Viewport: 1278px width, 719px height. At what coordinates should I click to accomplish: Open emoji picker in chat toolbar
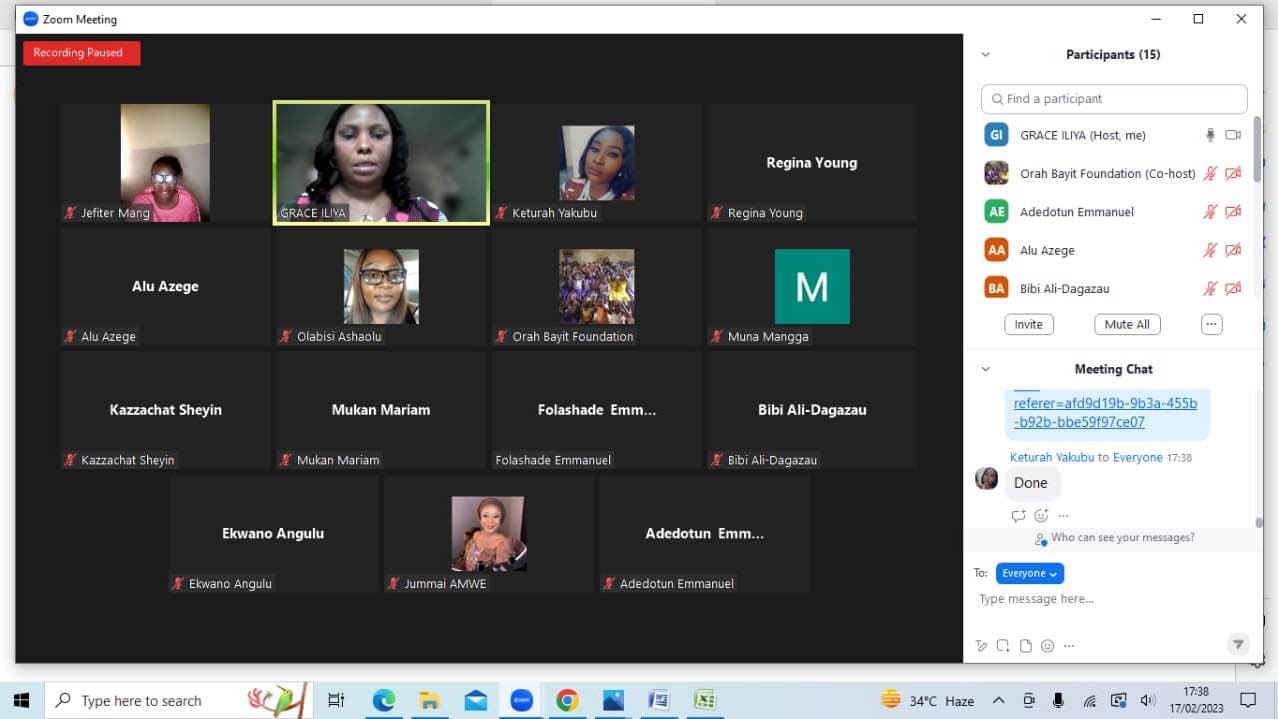click(1047, 646)
